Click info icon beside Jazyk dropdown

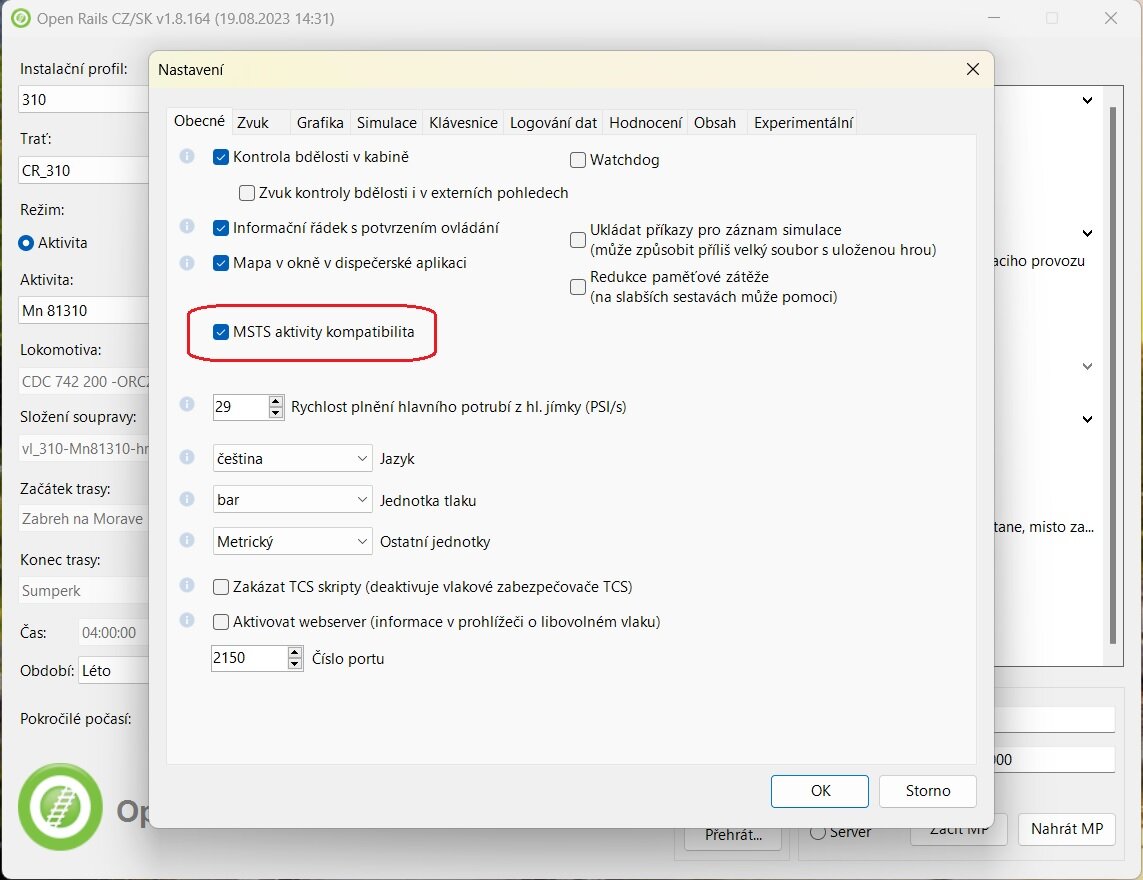[186, 457]
